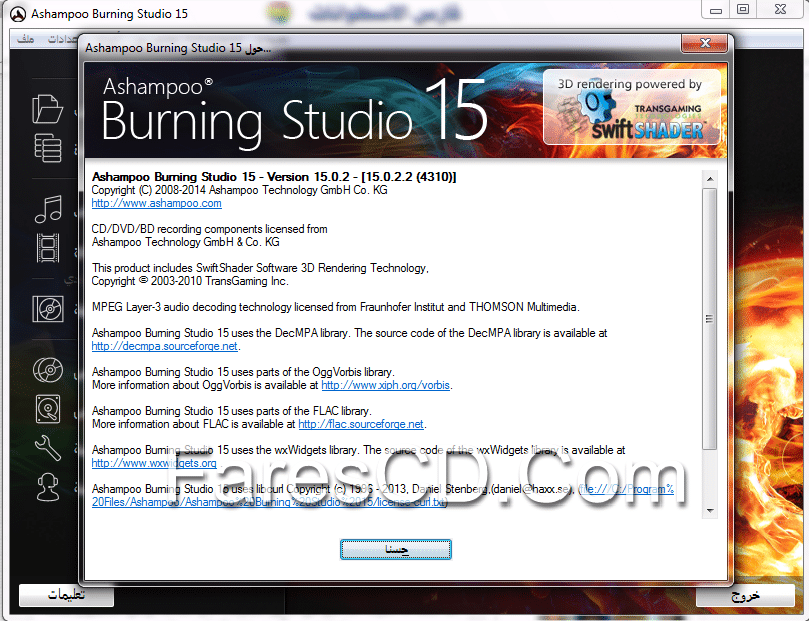809x621 pixels.
Task: Open the Music notes icon in sidebar
Action: (x=48, y=209)
